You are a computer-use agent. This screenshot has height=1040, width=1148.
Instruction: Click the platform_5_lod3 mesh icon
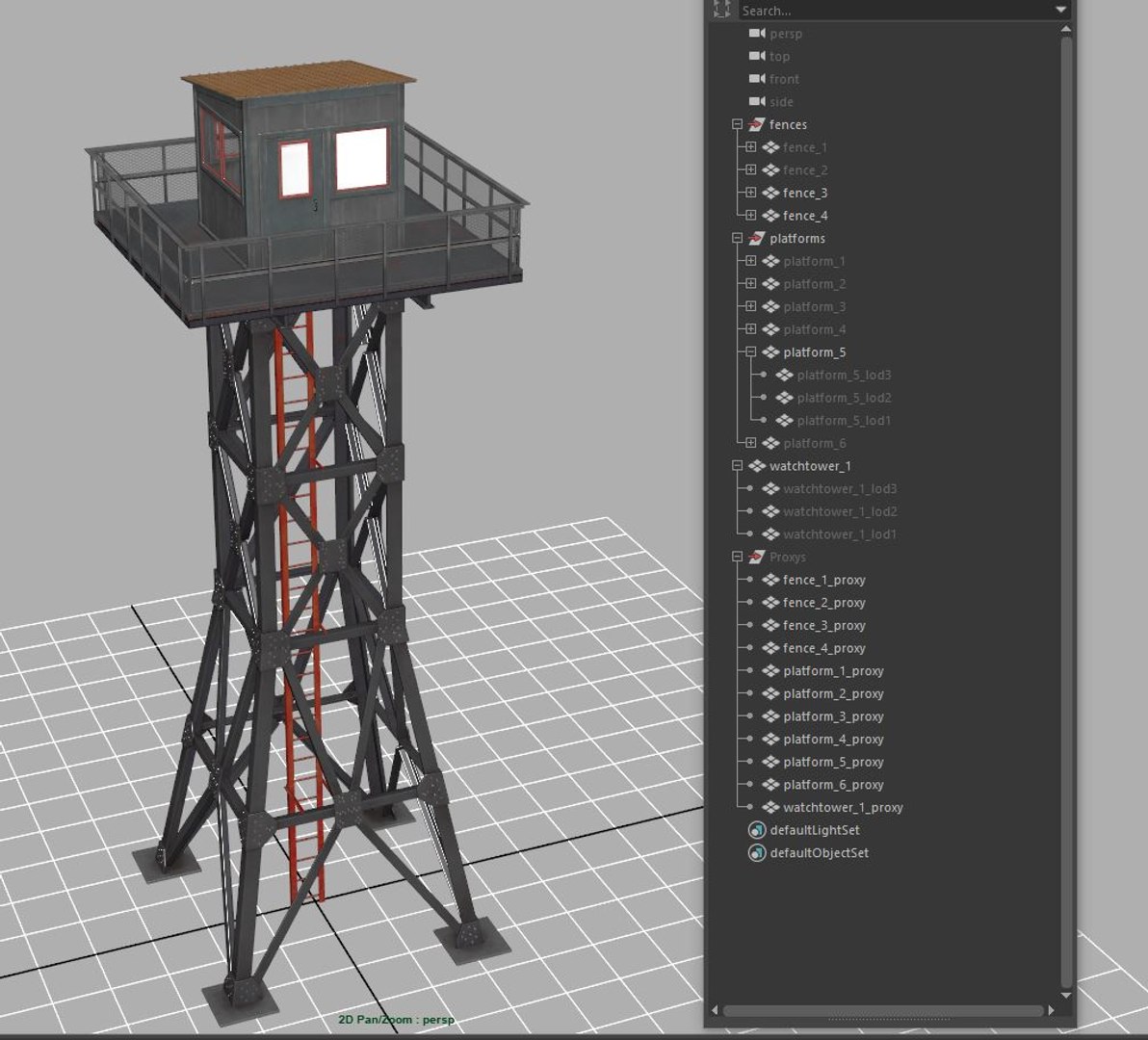[784, 375]
